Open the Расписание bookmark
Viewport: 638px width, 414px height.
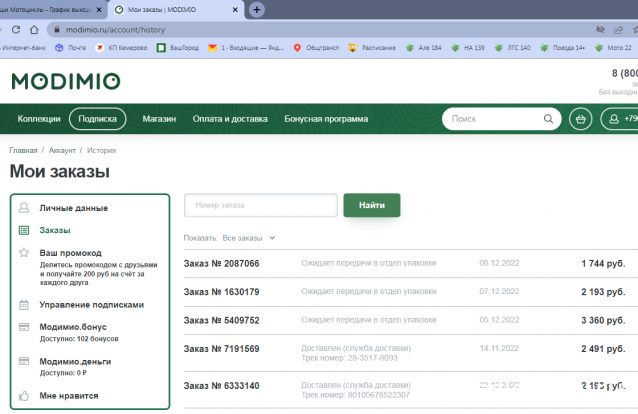[372, 48]
